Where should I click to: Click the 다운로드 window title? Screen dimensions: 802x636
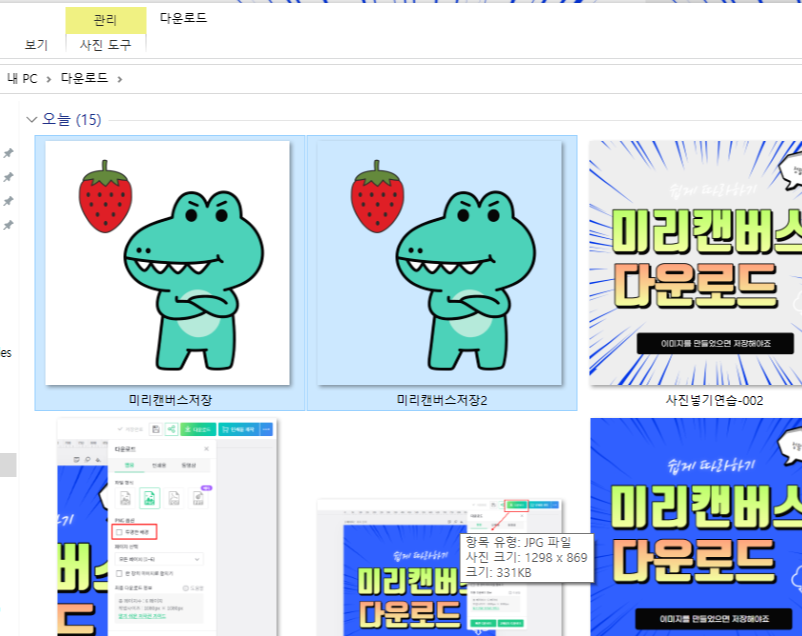click(x=183, y=18)
